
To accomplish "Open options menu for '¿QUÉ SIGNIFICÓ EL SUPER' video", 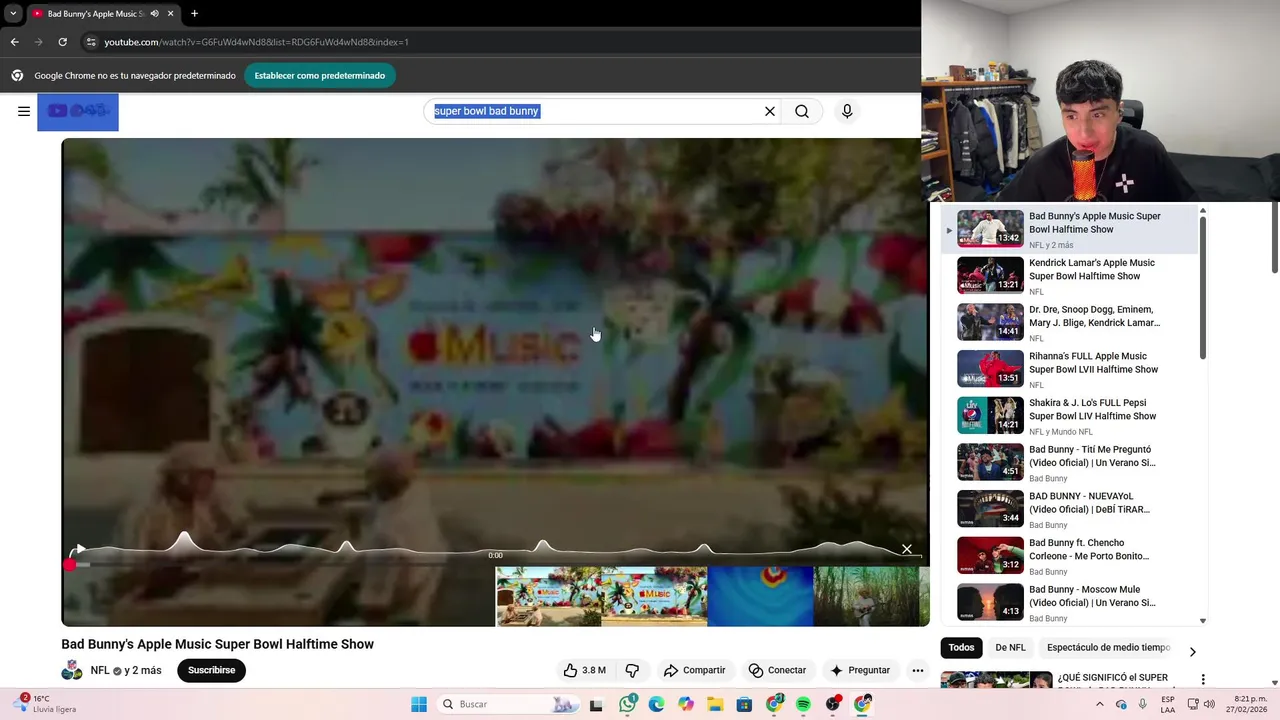I will pyautogui.click(x=1203, y=680).
